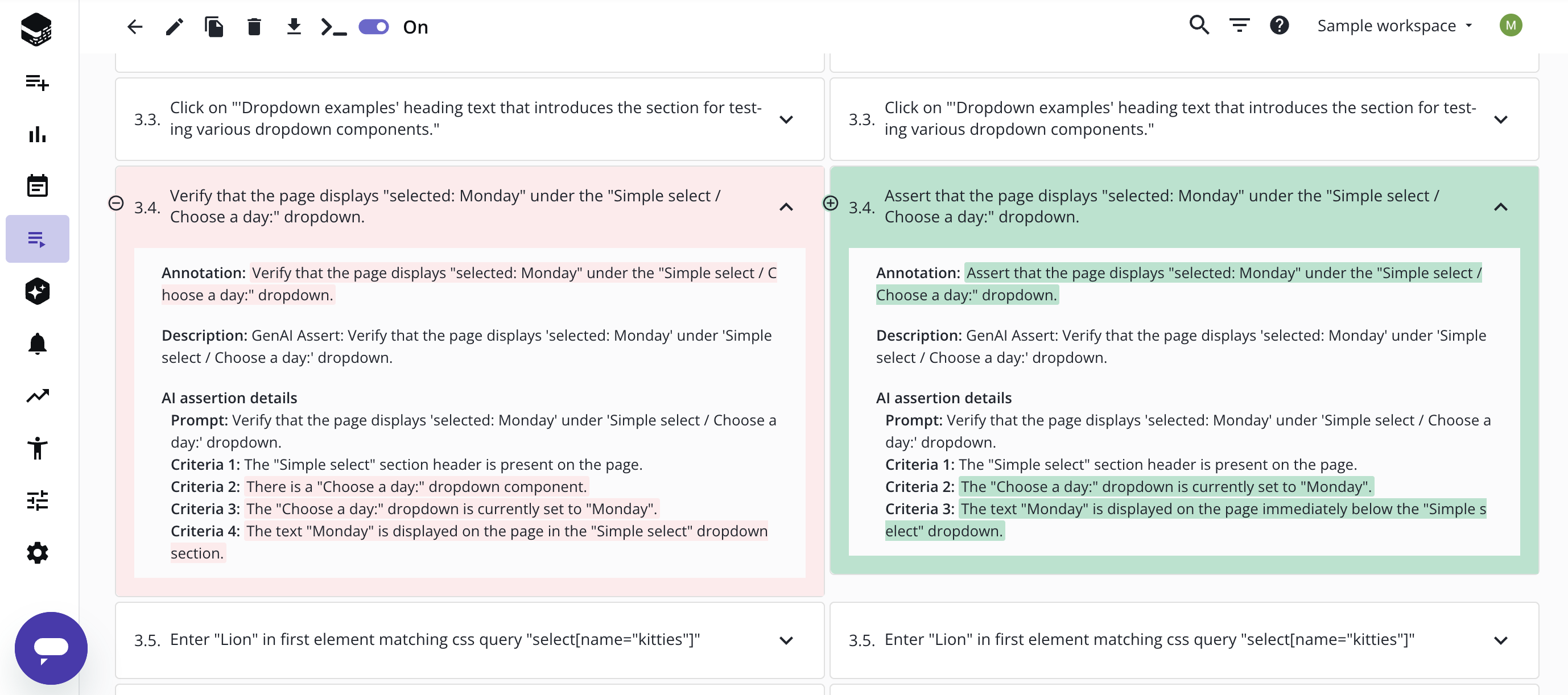
Task: Open the trending line insights icon
Action: pos(37,396)
